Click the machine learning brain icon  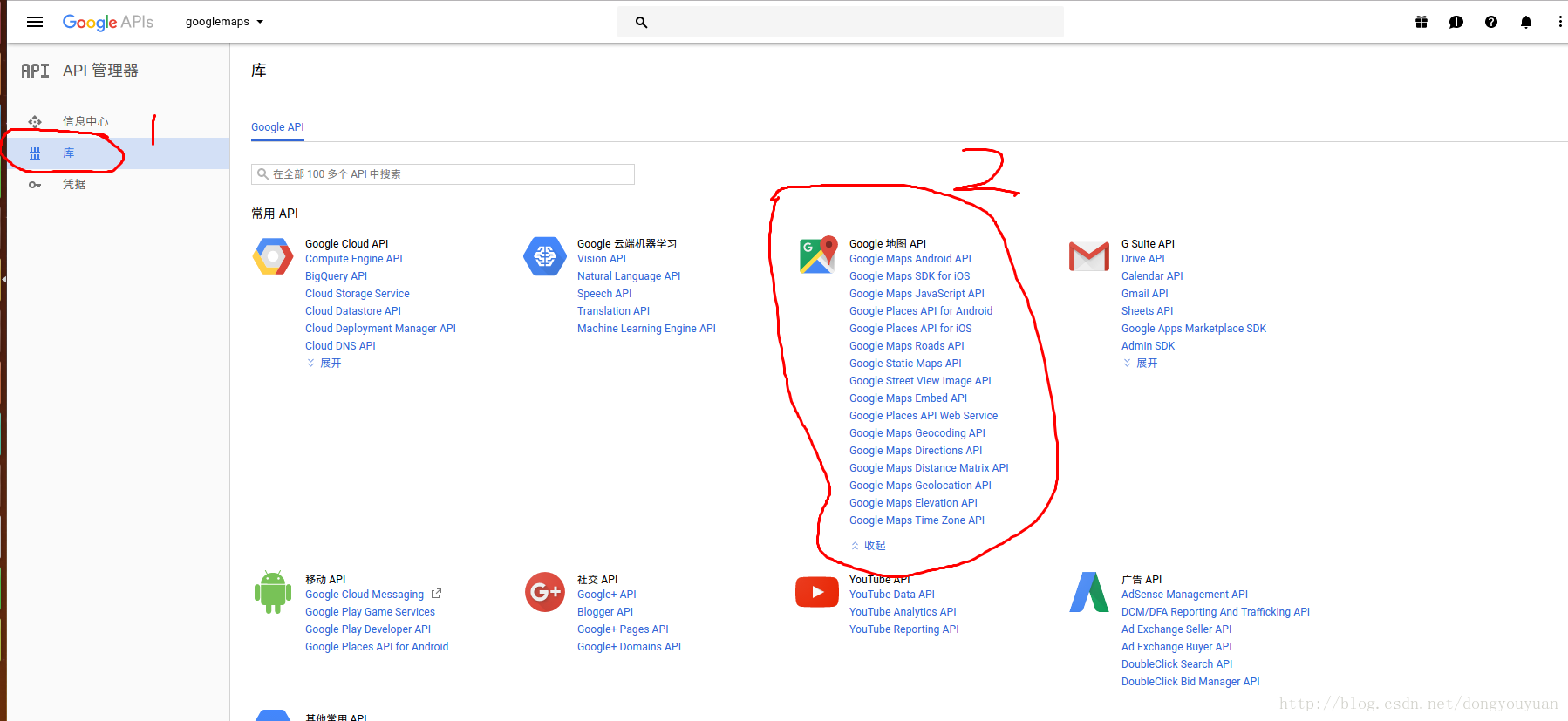point(545,256)
